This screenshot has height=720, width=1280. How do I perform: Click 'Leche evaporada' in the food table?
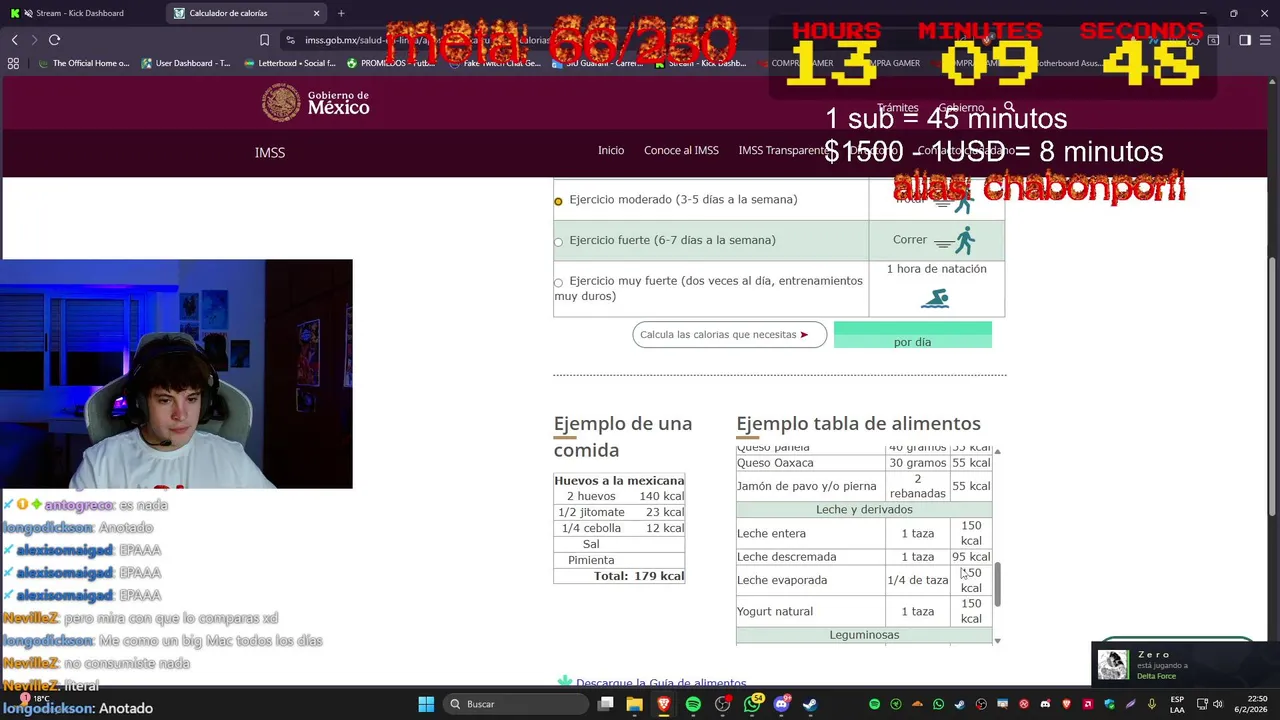pyautogui.click(x=782, y=580)
